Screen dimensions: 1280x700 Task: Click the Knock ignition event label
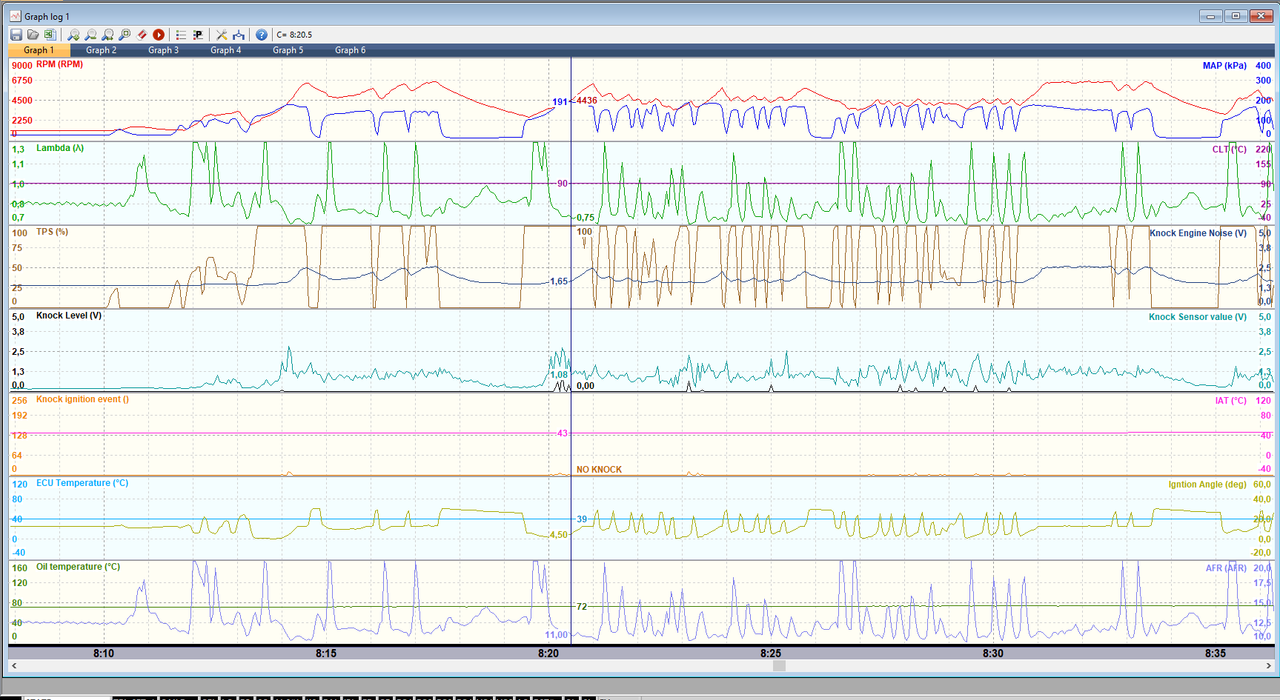(x=82, y=399)
